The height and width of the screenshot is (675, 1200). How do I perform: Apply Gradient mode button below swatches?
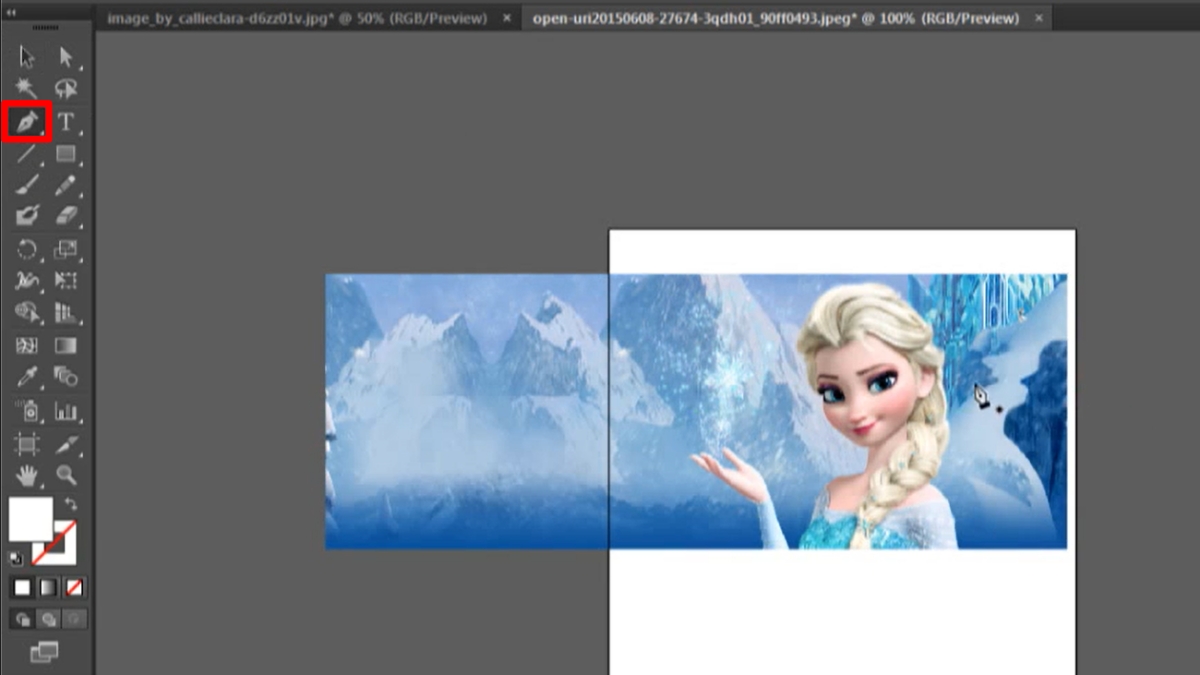pyautogui.click(x=47, y=588)
